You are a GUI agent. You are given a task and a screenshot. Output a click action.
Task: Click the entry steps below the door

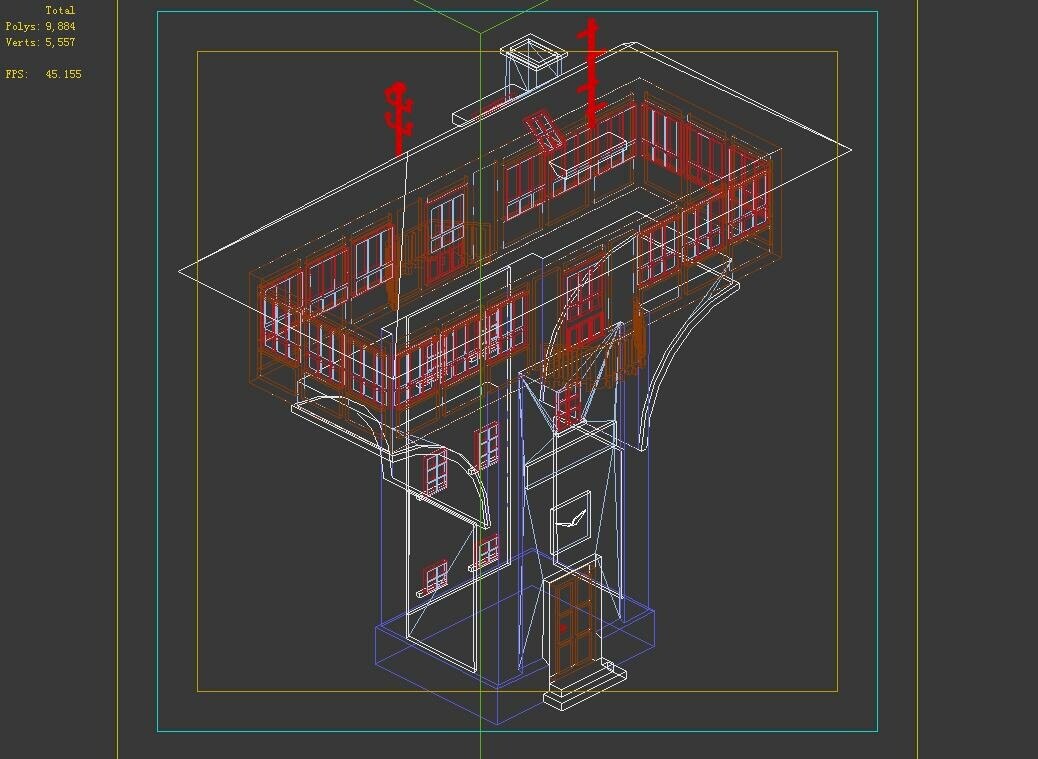tap(578, 690)
